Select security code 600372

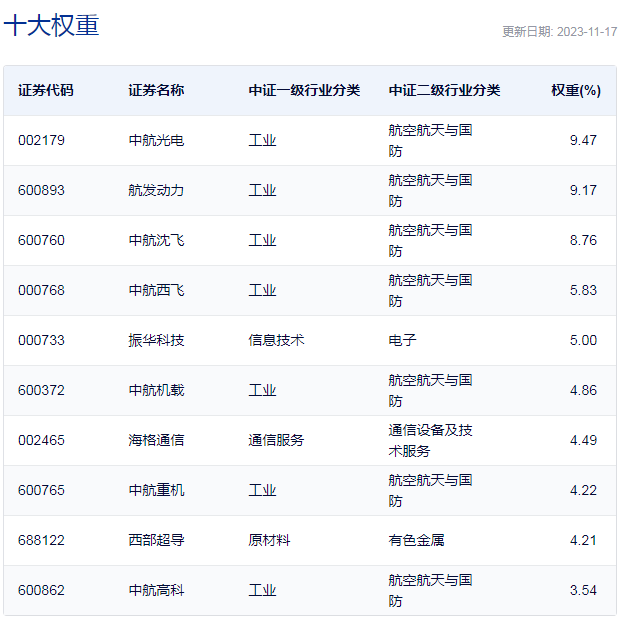(41, 390)
